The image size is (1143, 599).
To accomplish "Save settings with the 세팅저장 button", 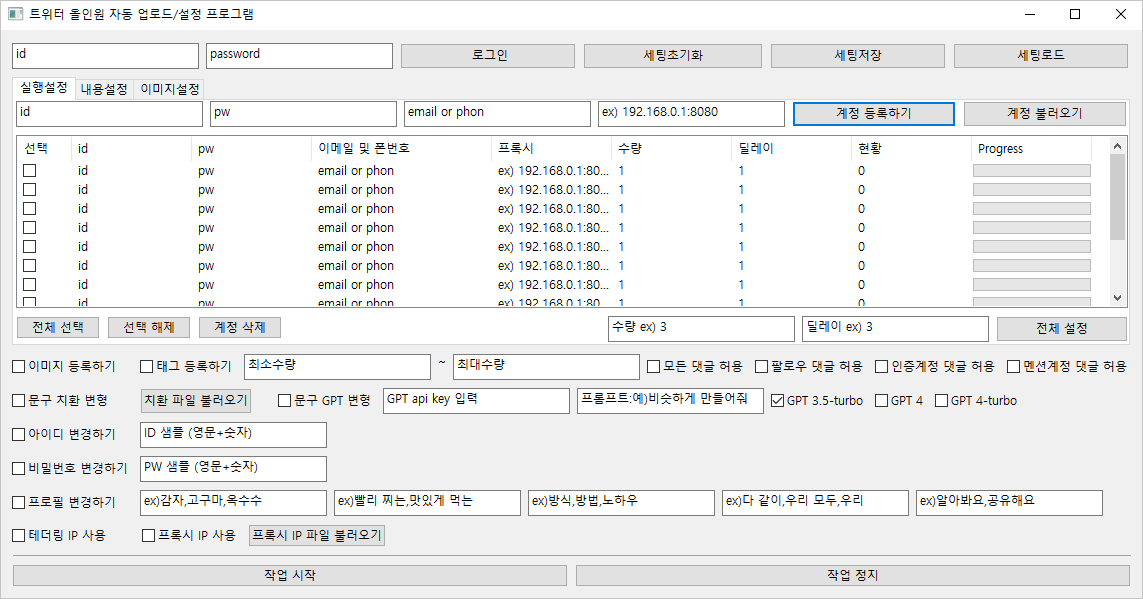I will tap(858, 55).
